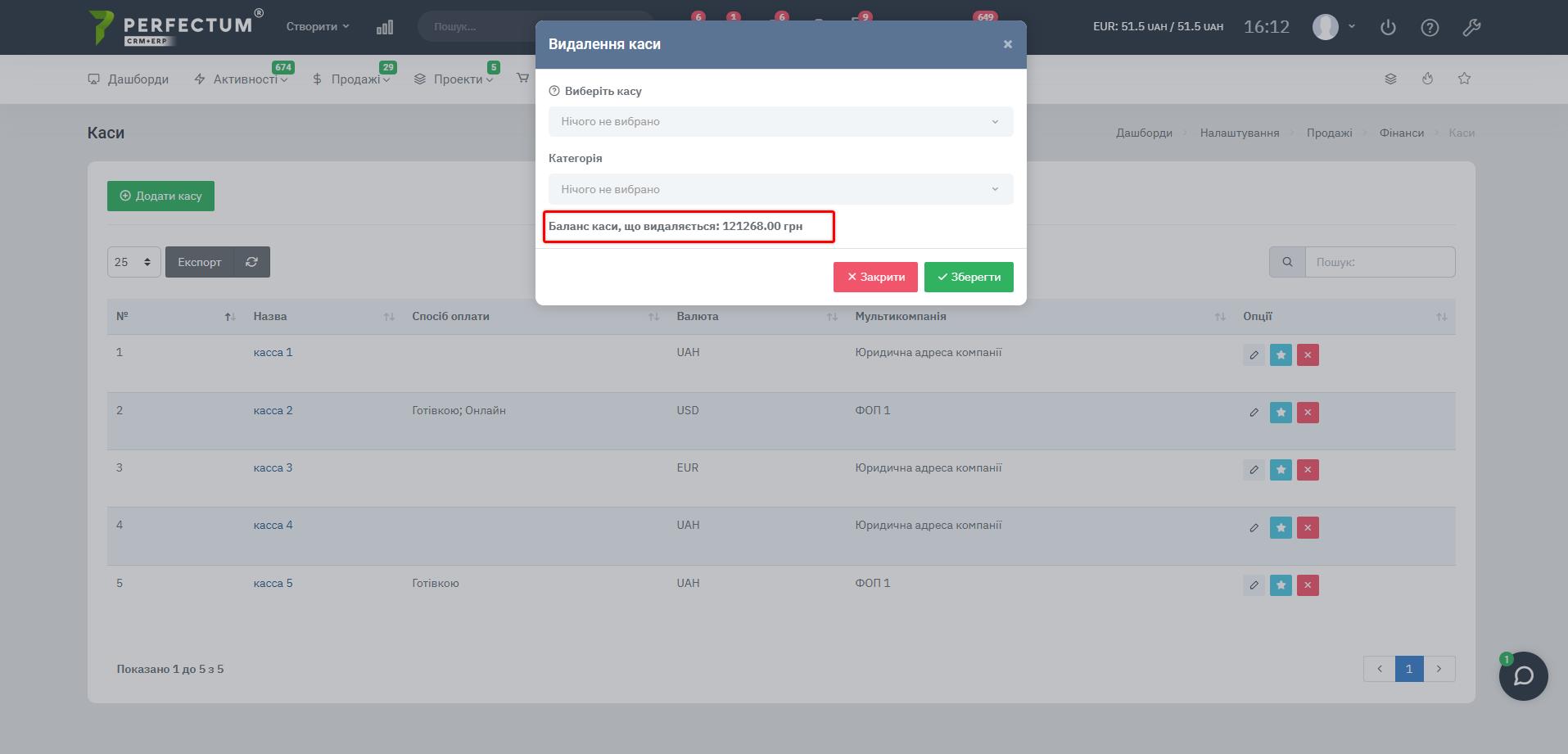Open the Продажі menu
The width and height of the screenshot is (1568, 754).
pyautogui.click(x=351, y=79)
